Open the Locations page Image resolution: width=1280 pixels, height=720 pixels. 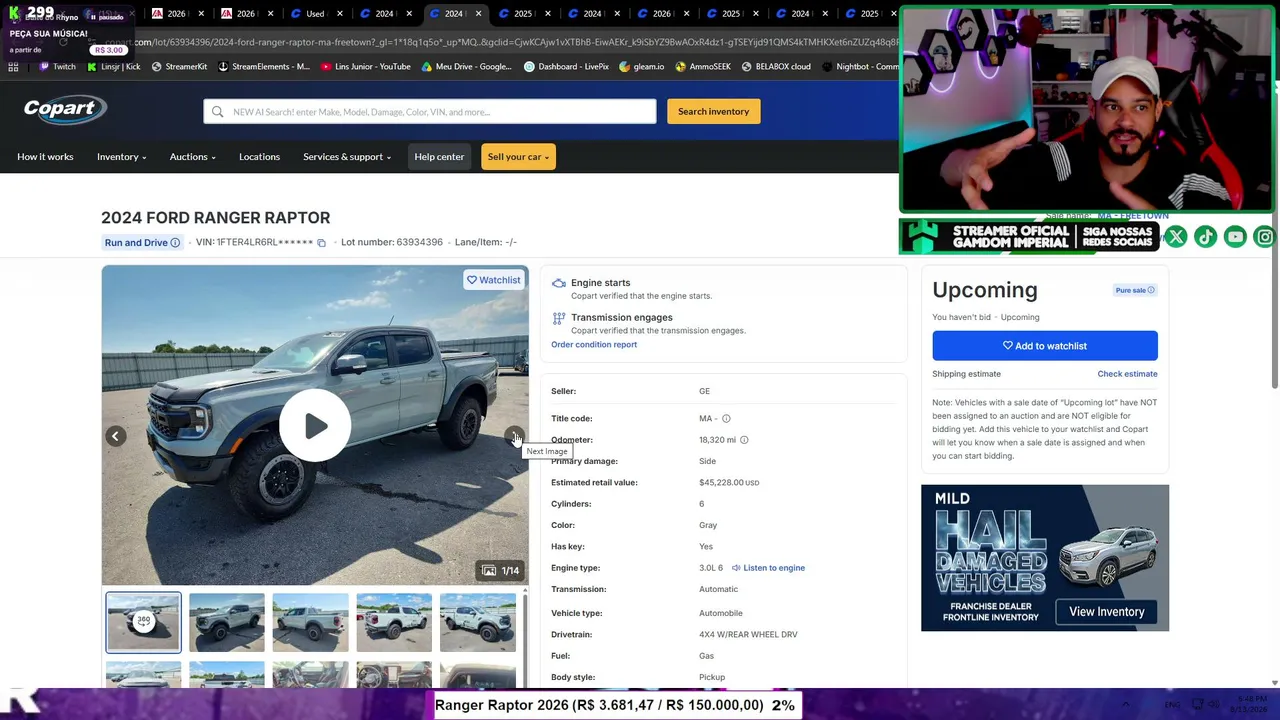tap(259, 157)
